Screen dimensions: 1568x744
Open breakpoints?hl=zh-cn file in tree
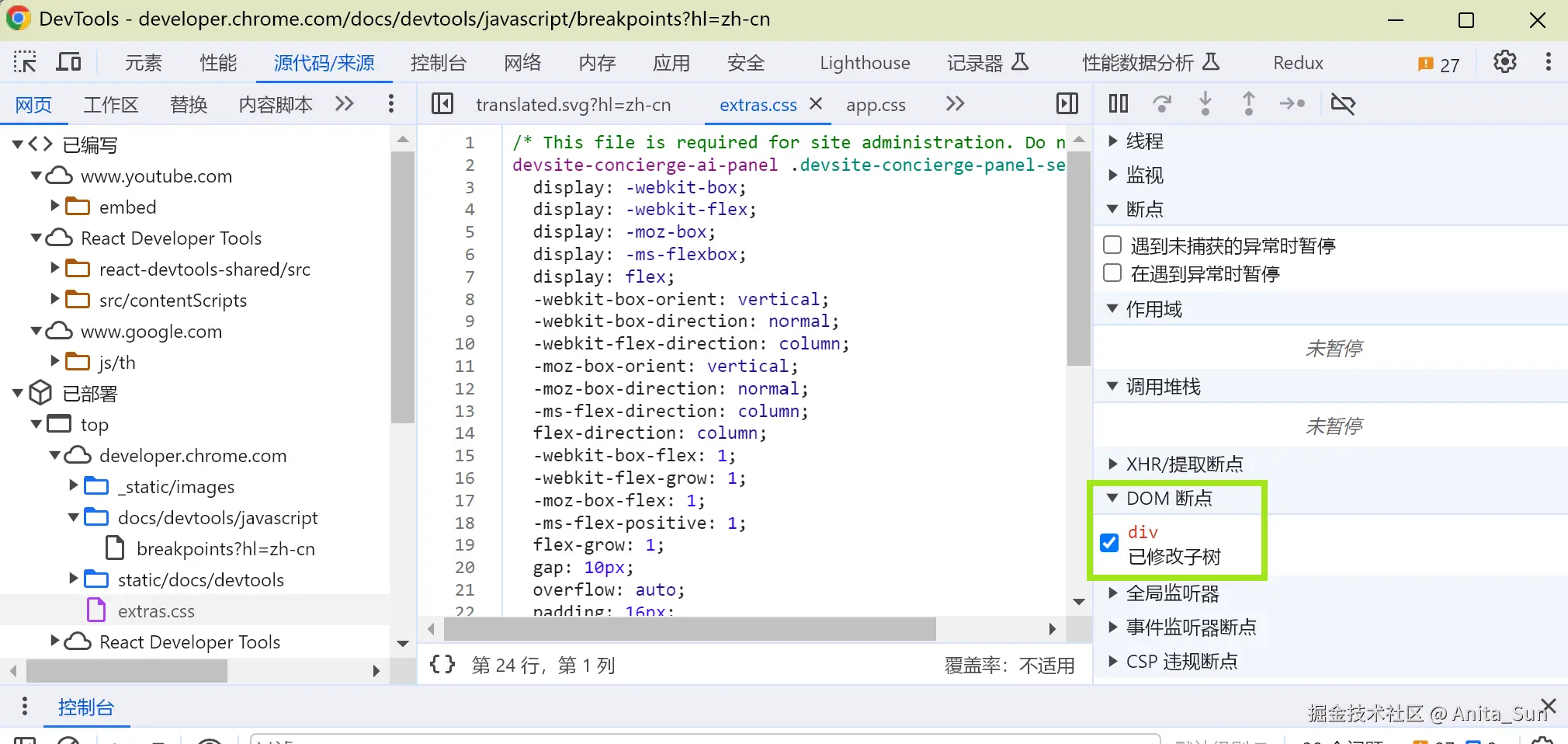(x=225, y=549)
